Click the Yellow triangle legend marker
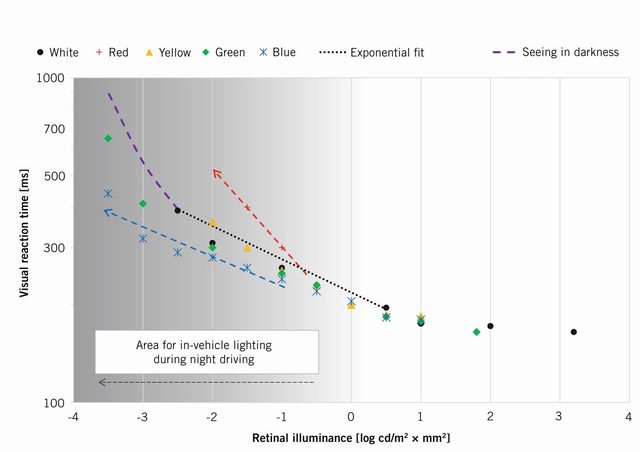Viewport: 640px width, 452px height. tap(150, 52)
